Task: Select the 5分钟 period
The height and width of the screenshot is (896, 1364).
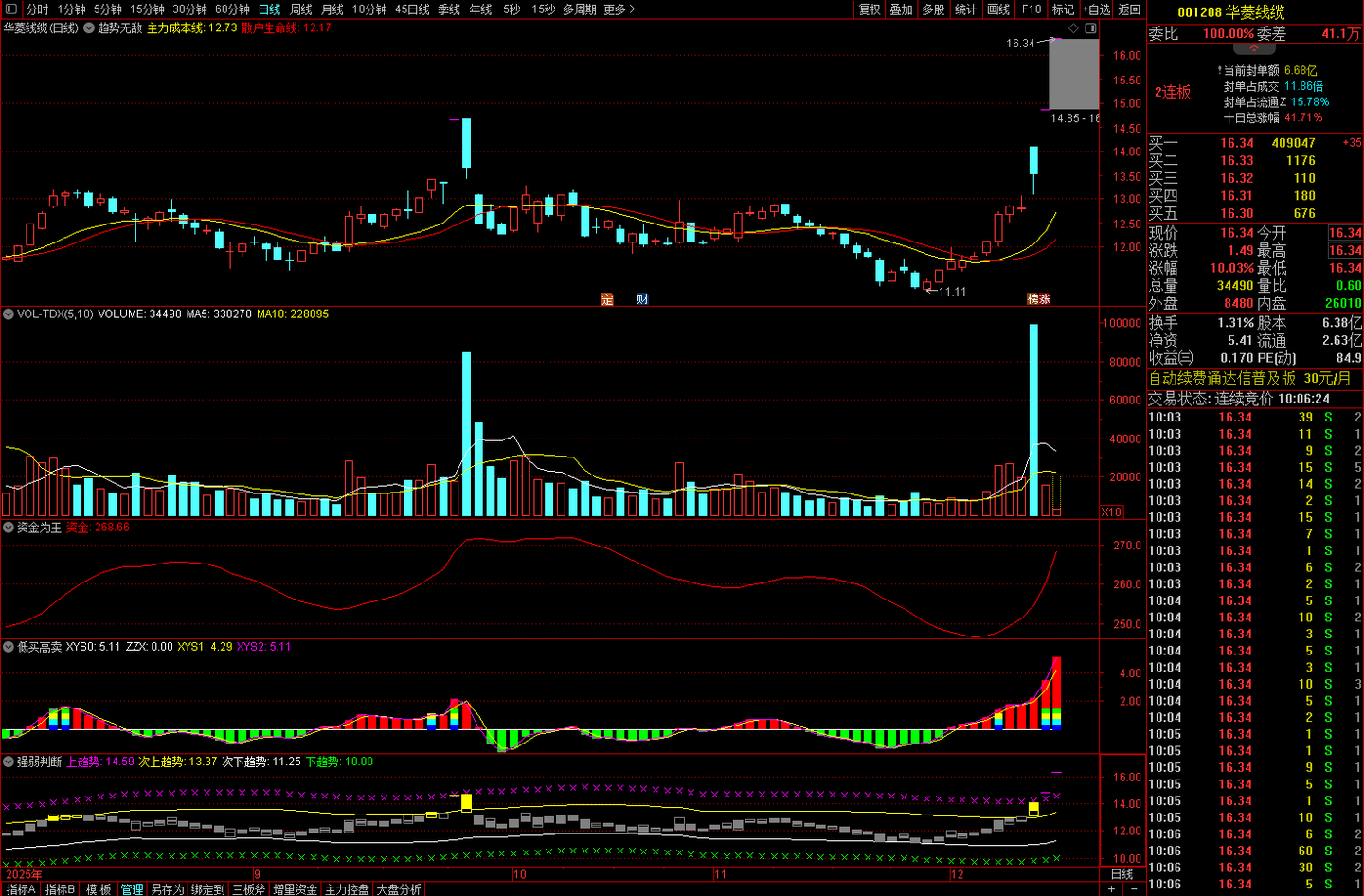Action: [108, 9]
